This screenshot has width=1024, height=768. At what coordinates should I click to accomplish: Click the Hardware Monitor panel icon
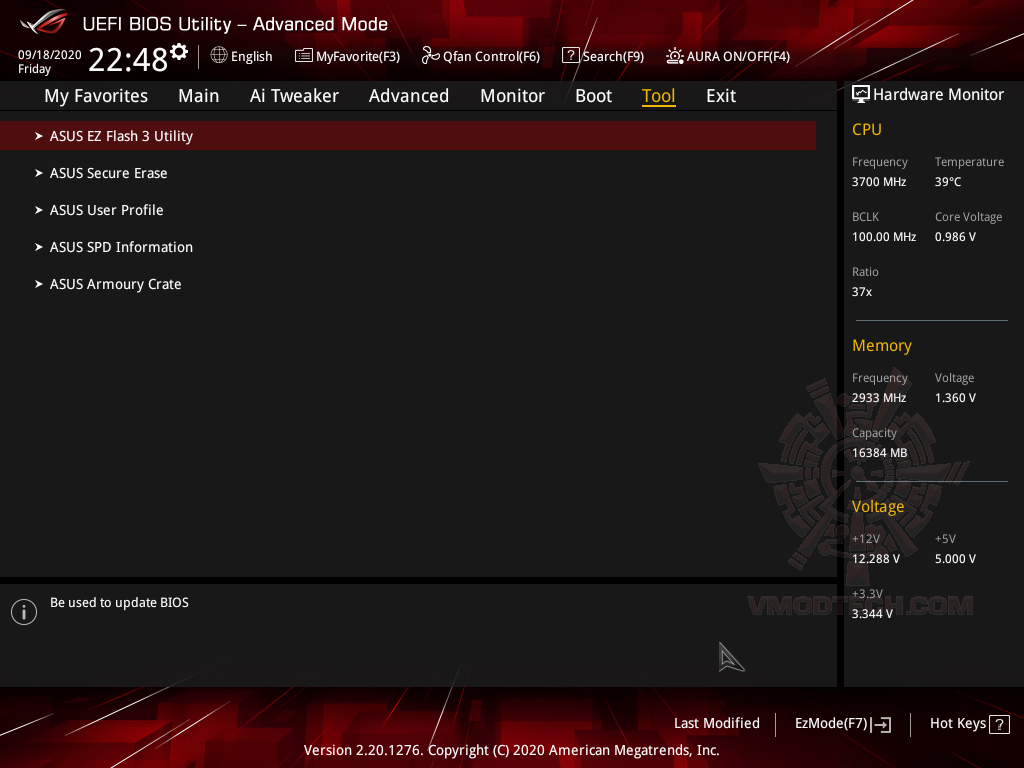click(861, 93)
